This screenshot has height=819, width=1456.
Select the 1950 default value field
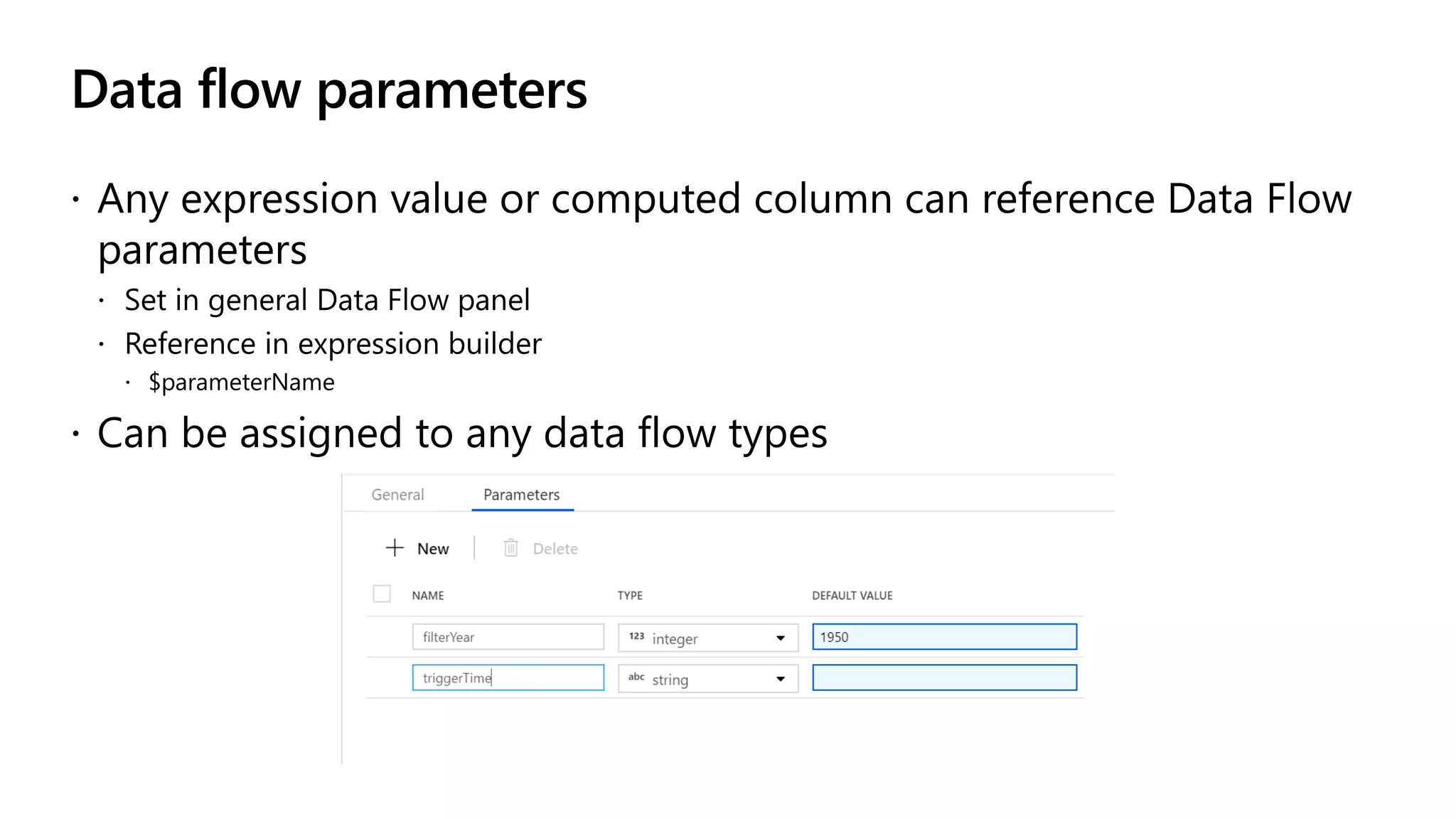[x=944, y=637]
